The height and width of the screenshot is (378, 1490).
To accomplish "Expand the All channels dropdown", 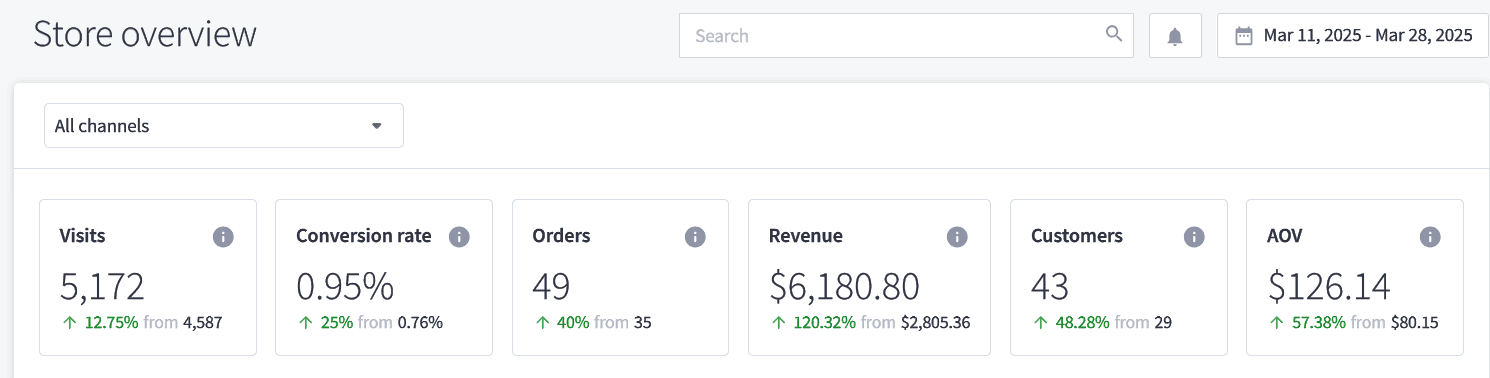I will [224, 126].
